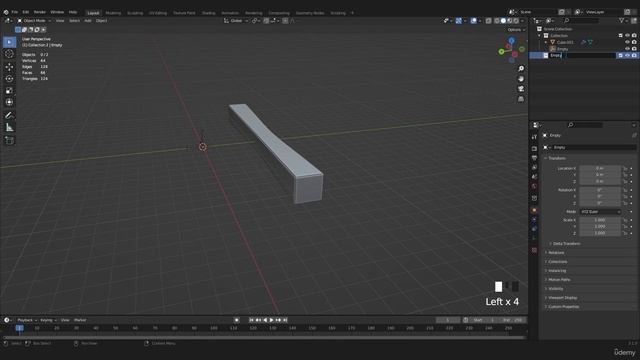This screenshot has width=640, height=360.
Task: Open the timeline Playback menu
Action: 27,320
